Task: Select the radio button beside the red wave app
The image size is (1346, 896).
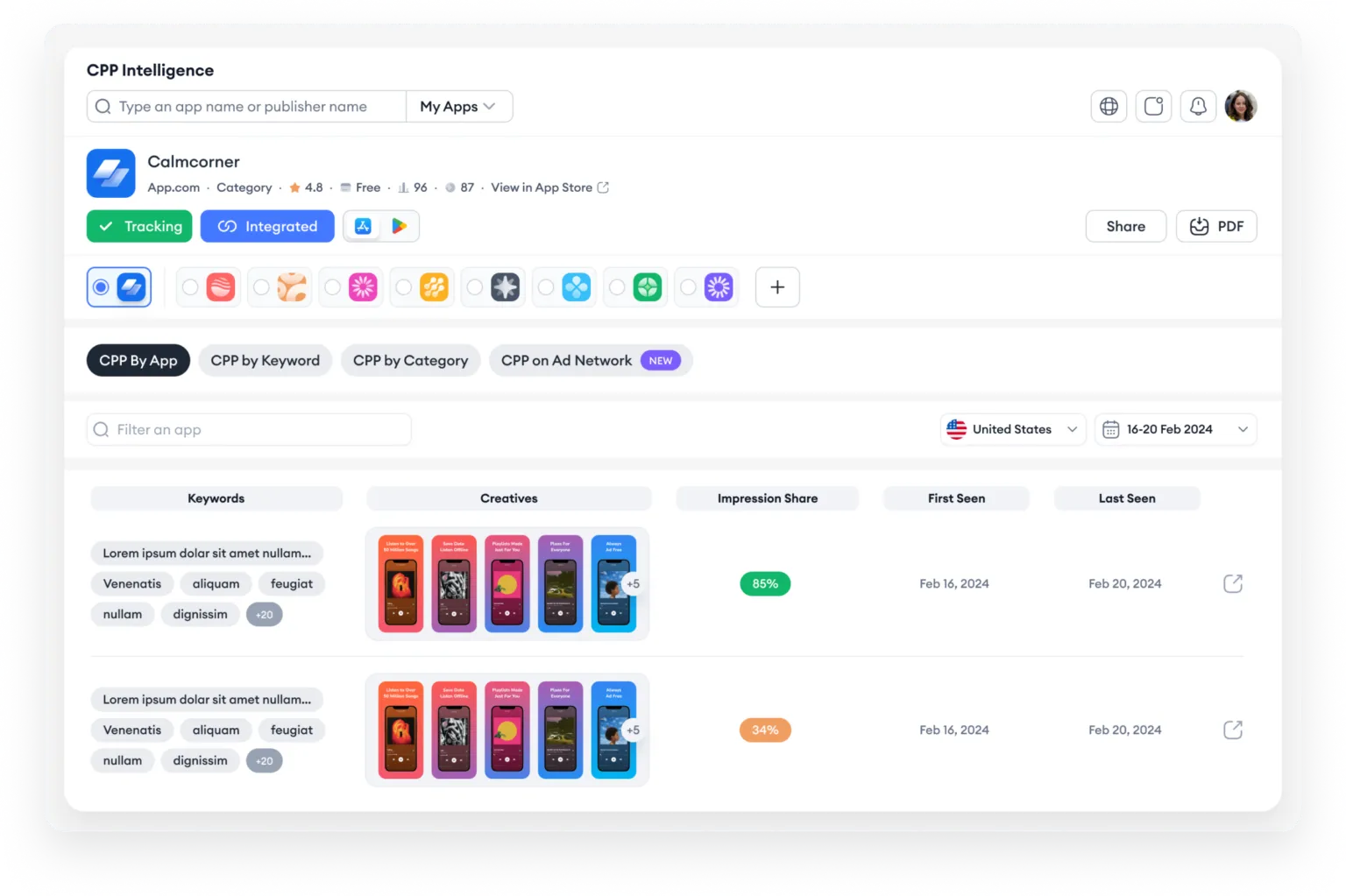Action: point(190,287)
